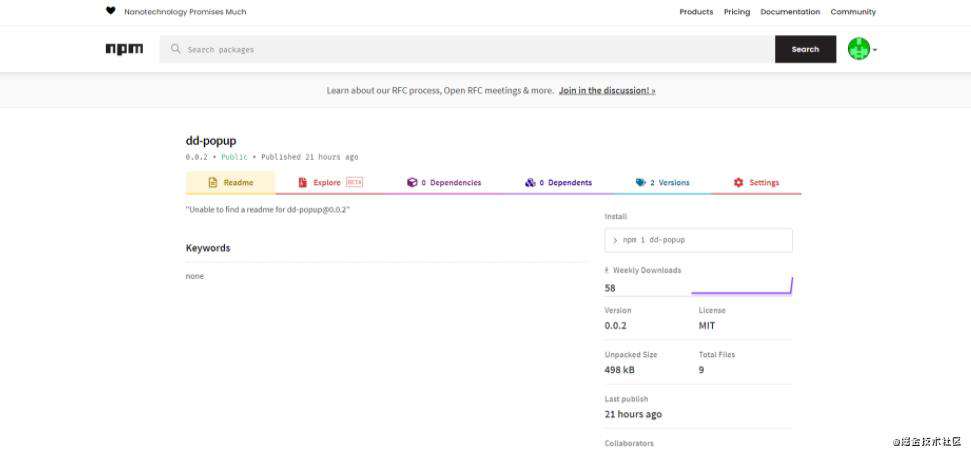Click the total files value 9
The image size is (971, 455).
click(x=701, y=370)
